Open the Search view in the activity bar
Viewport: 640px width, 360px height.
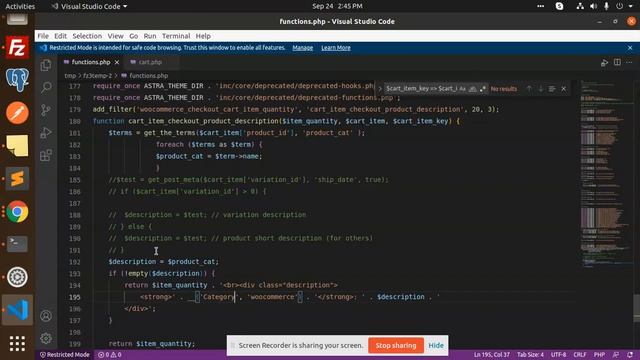coord(46,87)
